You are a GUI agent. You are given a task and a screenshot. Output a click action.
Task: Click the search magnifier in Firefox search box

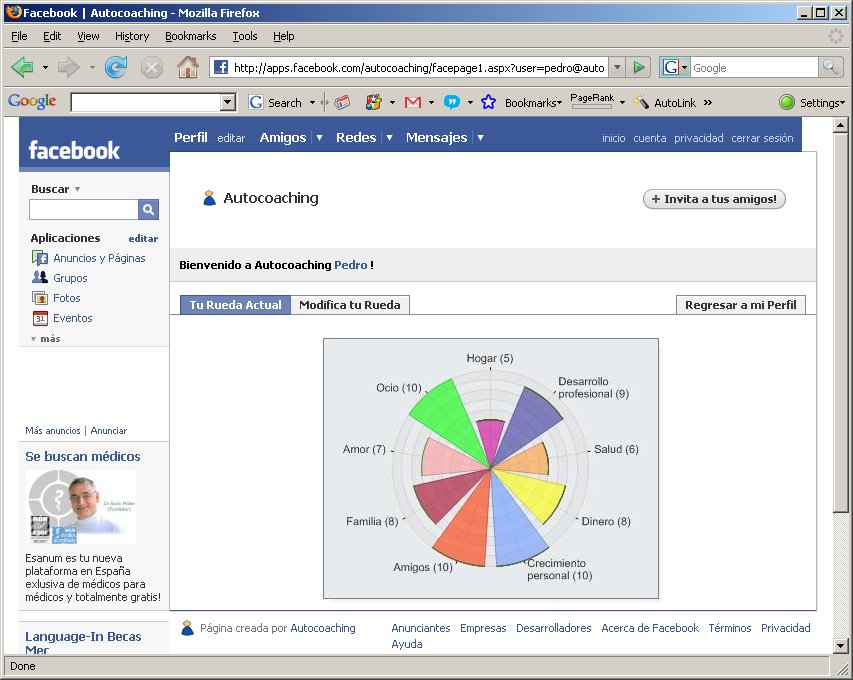point(830,67)
